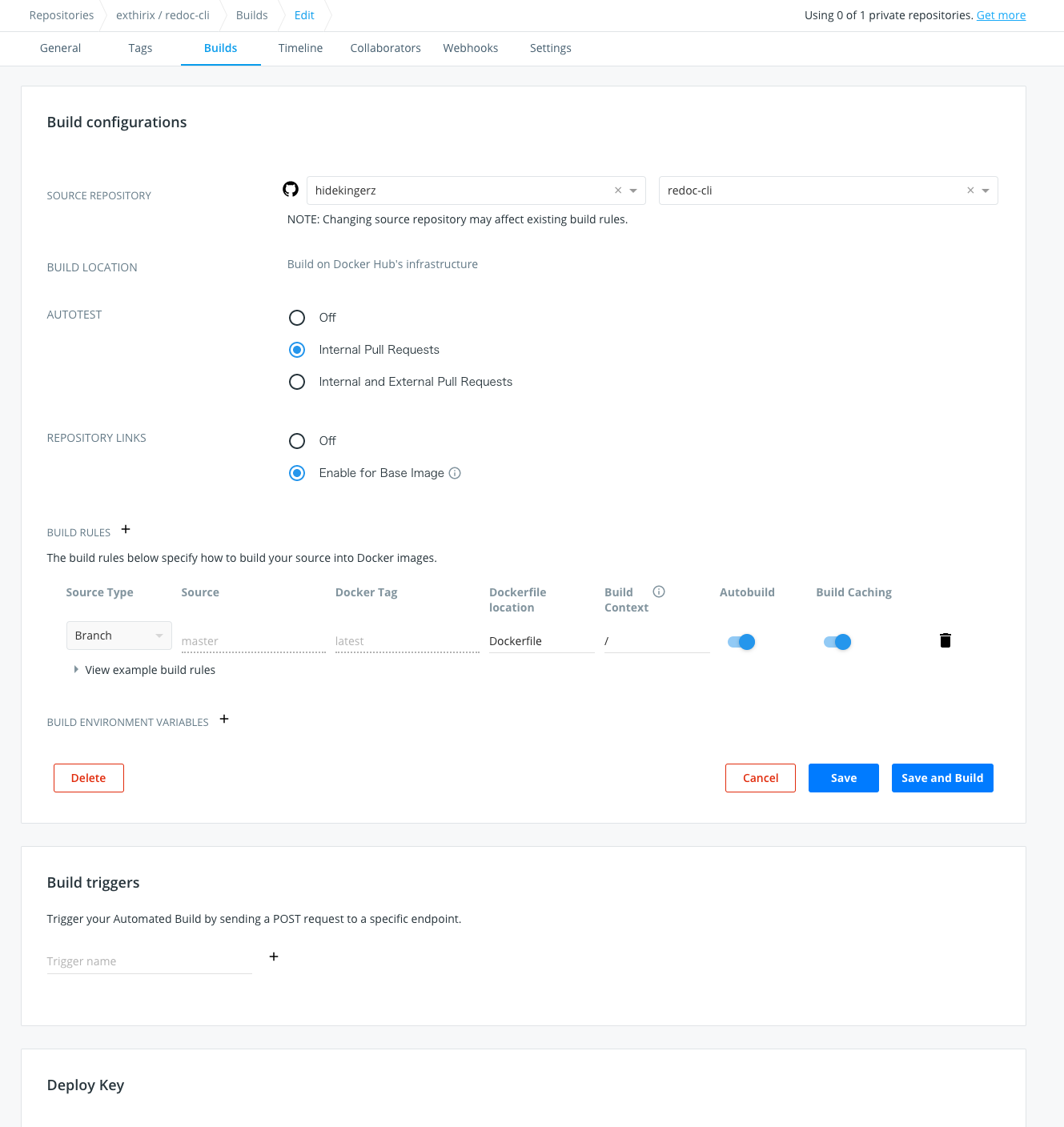Add a new build trigger
The height and width of the screenshot is (1127, 1064).
[x=274, y=956]
